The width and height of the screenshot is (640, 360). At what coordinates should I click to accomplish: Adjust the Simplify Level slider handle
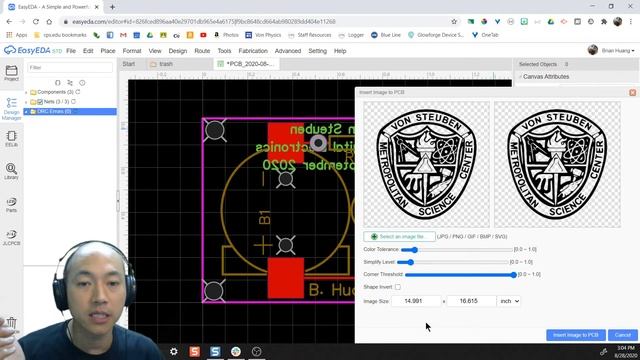coord(411,262)
